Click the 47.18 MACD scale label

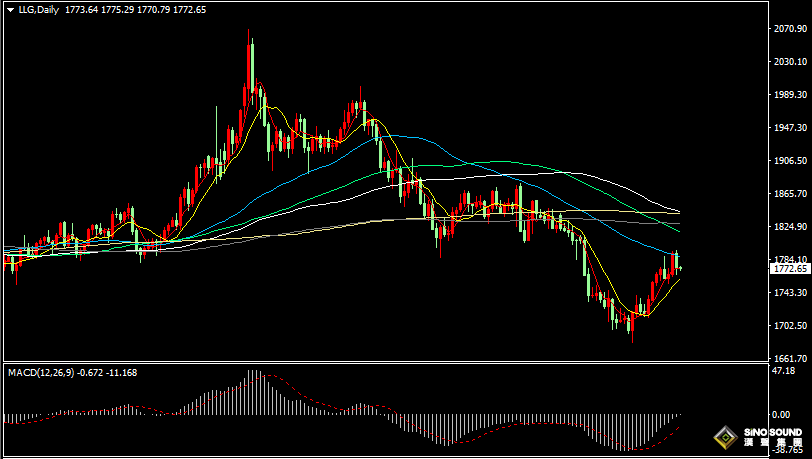(x=783, y=371)
